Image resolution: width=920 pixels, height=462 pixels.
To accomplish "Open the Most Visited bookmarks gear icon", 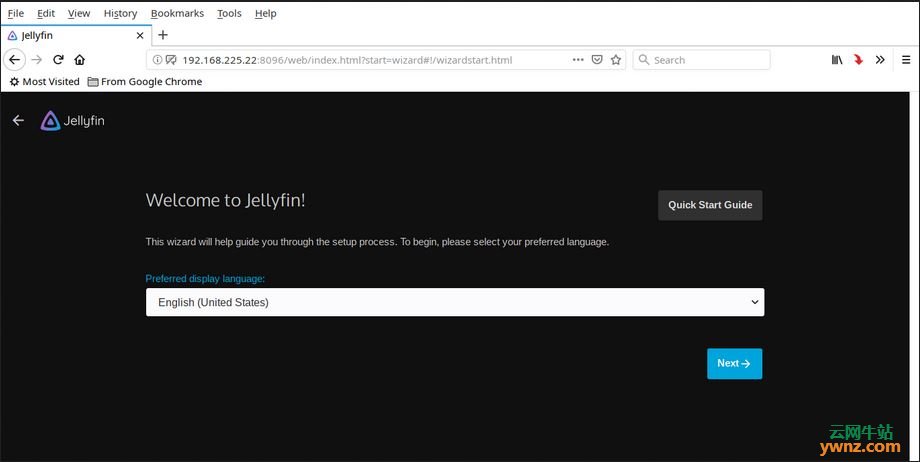I will click(x=15, y=82).
